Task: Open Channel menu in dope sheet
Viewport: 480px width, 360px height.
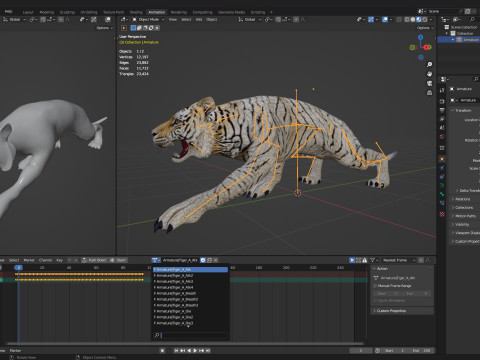Action: click(x=45, y=260)
